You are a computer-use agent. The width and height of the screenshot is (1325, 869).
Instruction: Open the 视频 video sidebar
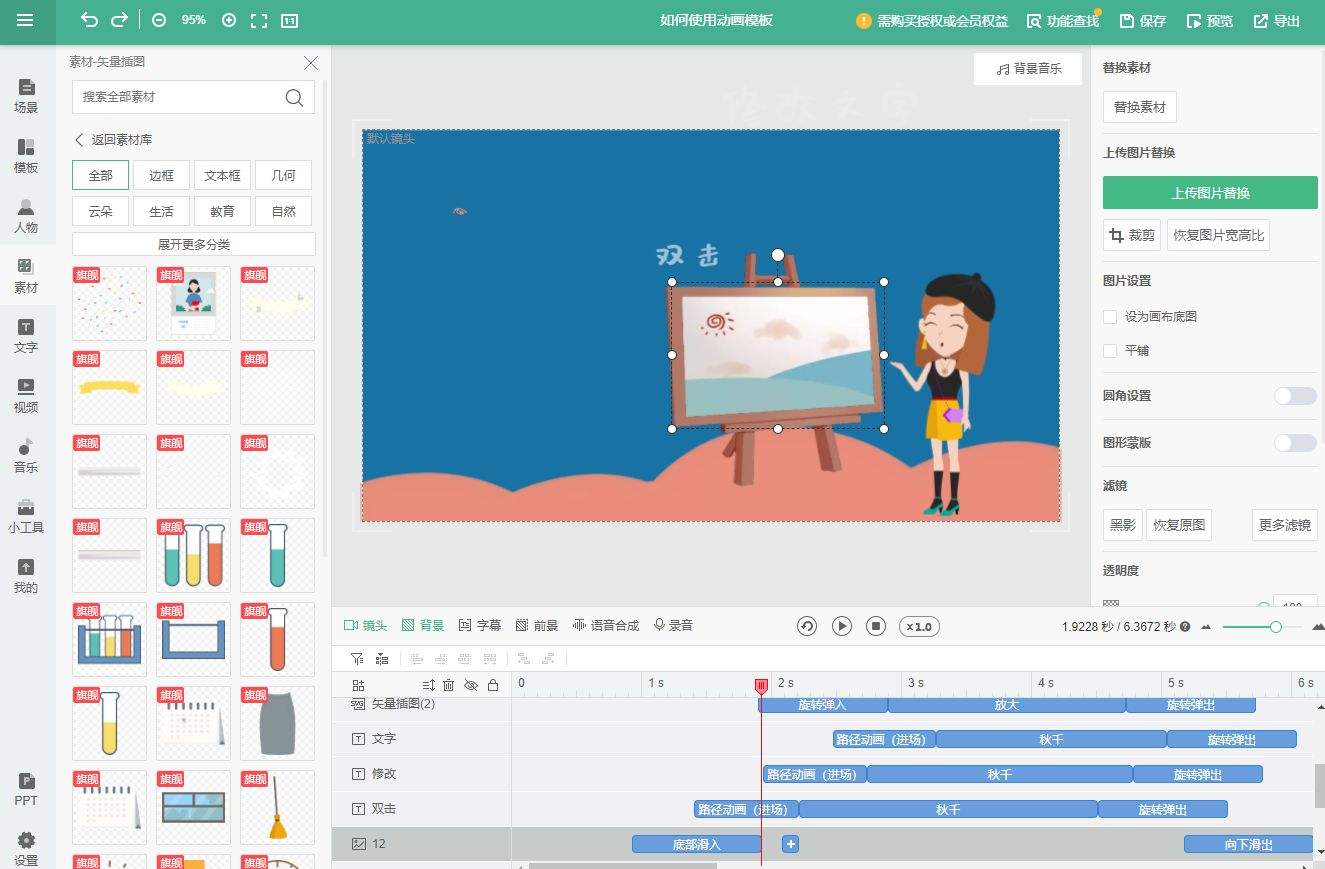[x=26, y=396]
